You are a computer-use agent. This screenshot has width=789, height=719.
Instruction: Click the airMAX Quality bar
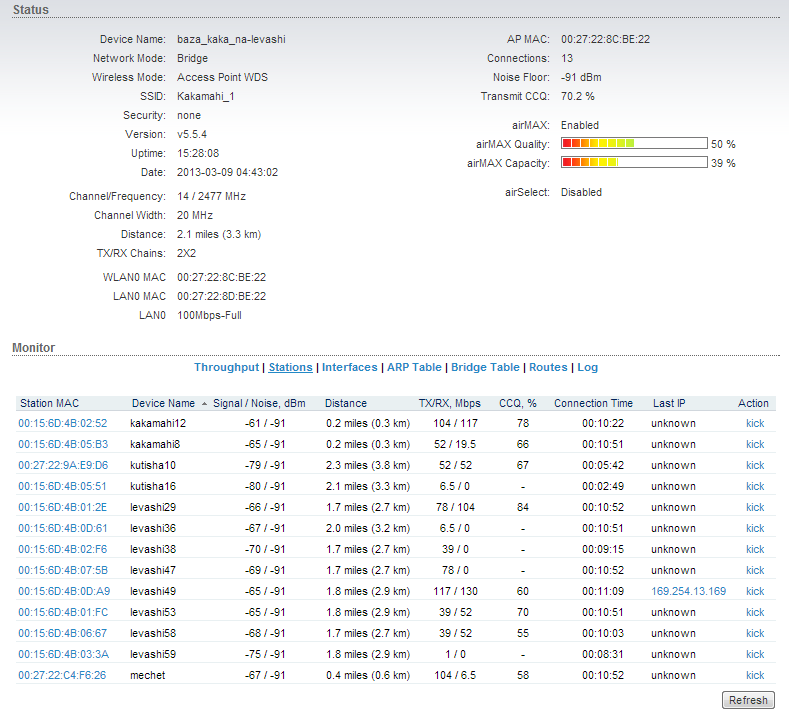[634, 144]
